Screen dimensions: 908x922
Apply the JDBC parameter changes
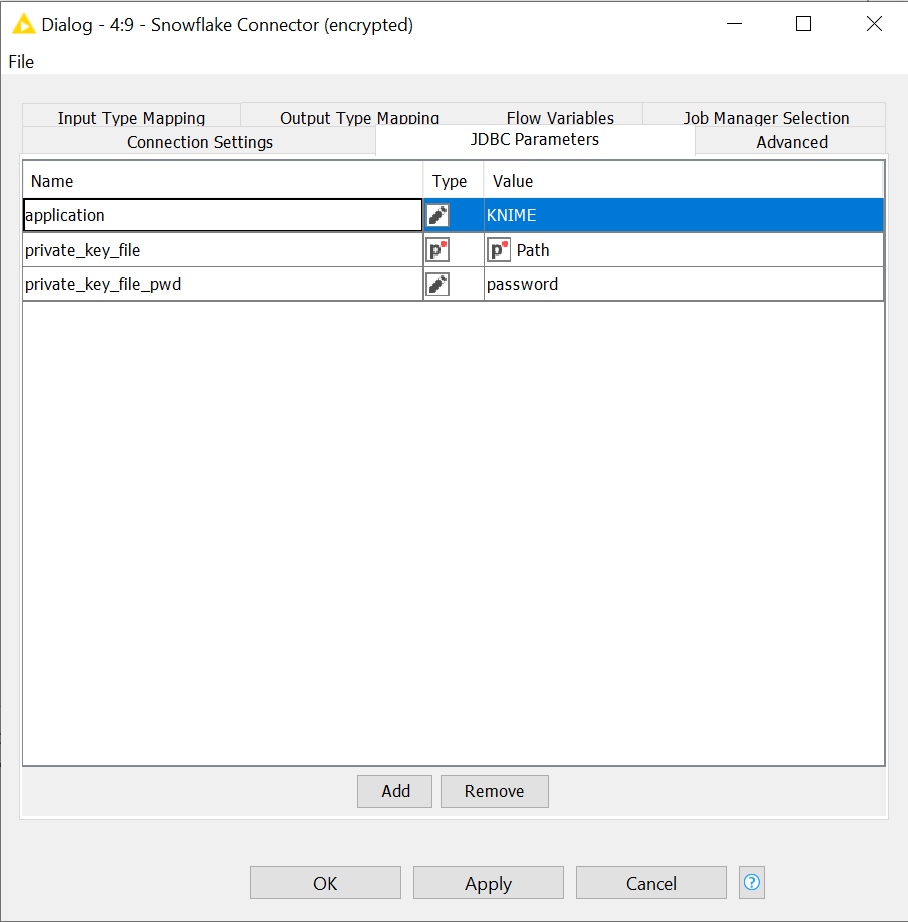tap(488, 883)
